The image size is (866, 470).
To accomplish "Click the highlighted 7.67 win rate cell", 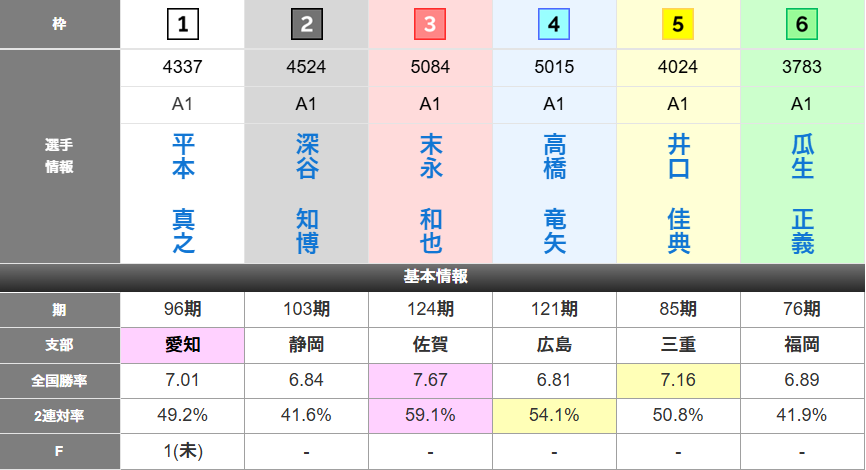I will [430, 380].
